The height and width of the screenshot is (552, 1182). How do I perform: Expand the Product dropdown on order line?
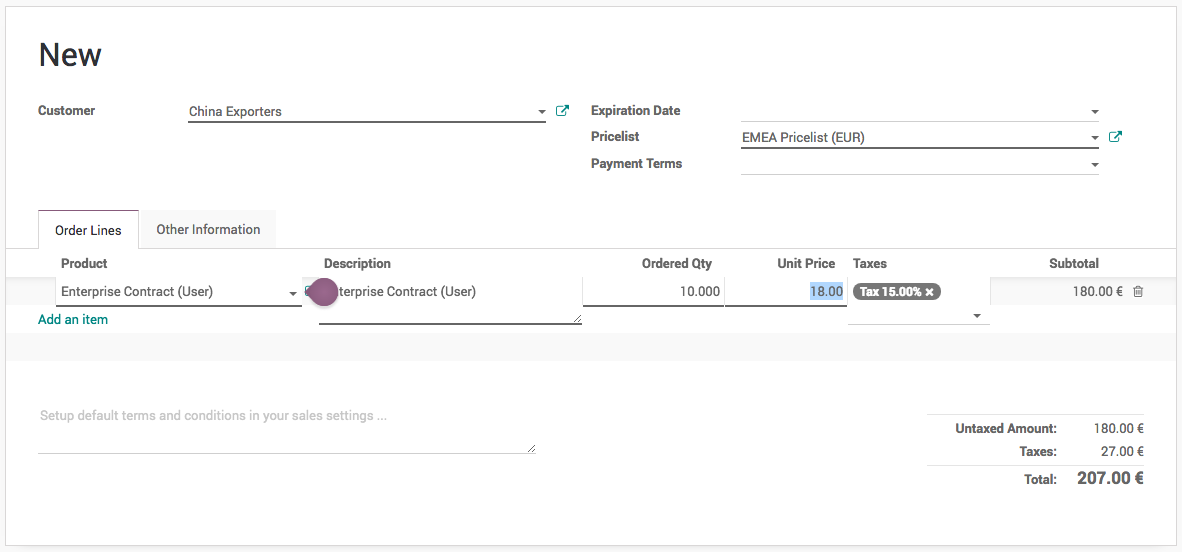[x=293, y=293]
